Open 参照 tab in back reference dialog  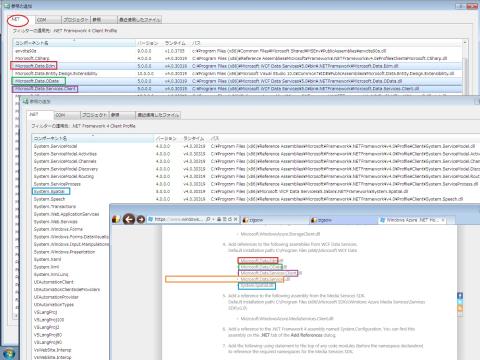104,20
